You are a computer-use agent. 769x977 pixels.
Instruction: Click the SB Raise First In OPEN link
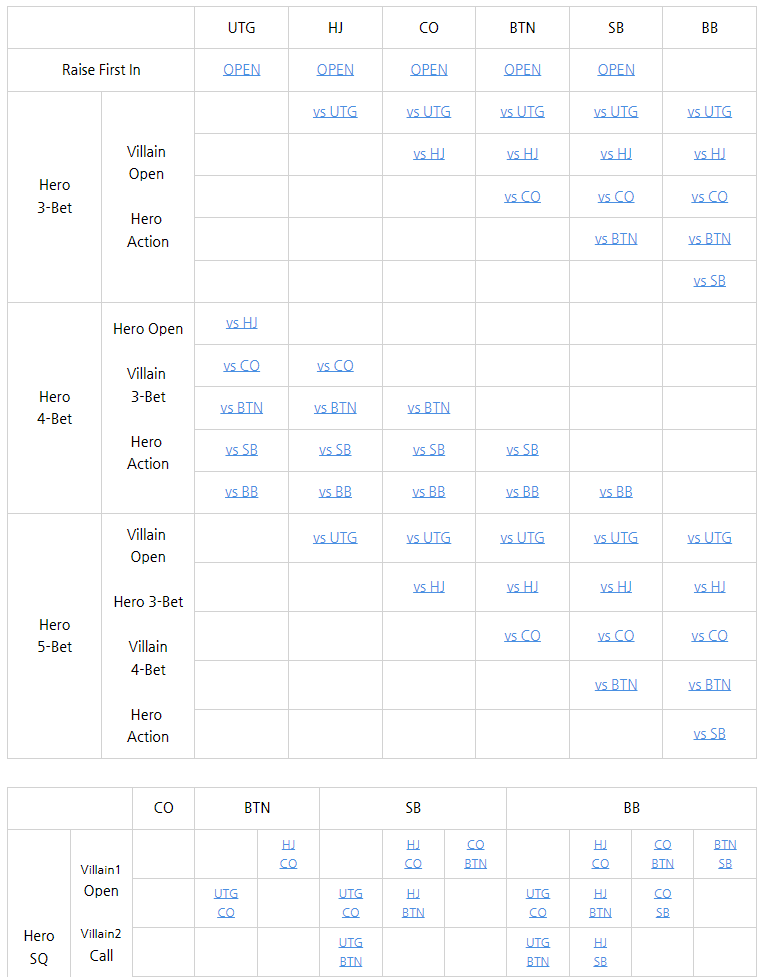click(x=616, y=70)
